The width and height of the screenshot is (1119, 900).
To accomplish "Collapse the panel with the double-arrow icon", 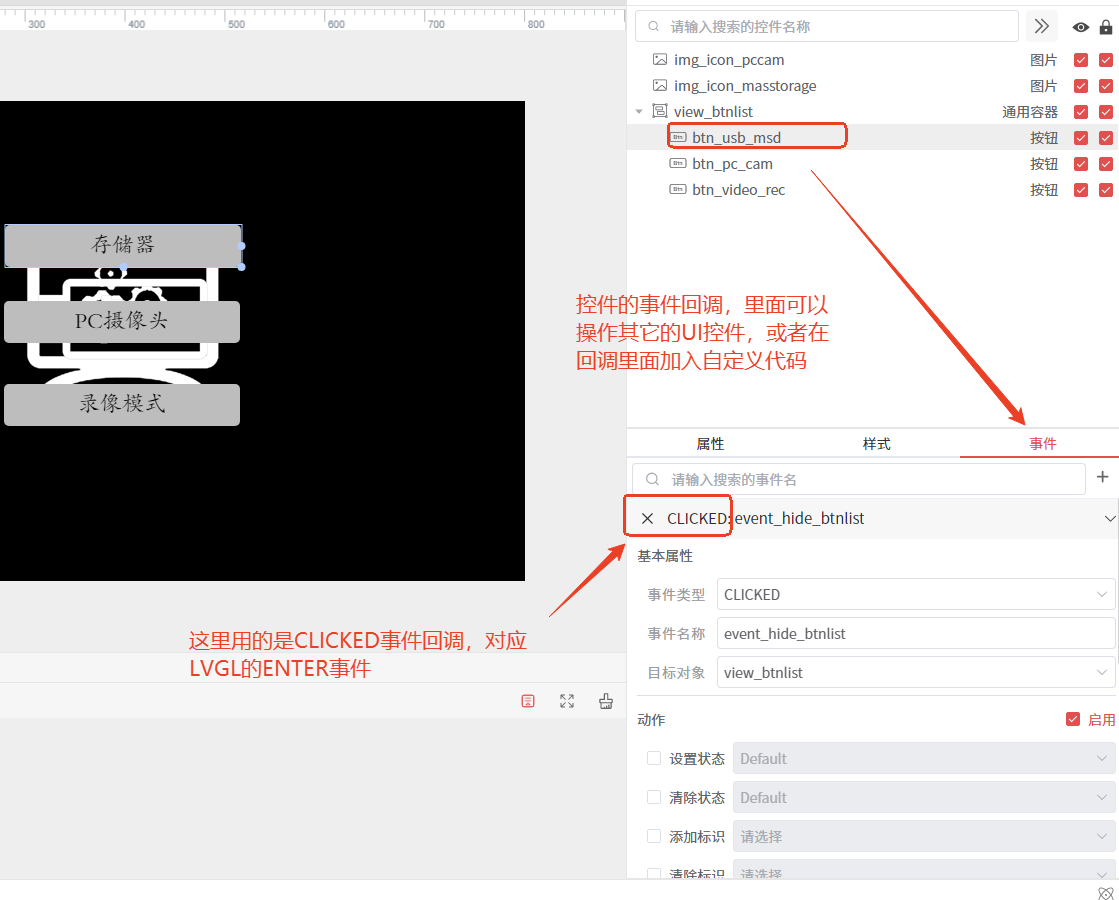I will point(1042,26).
